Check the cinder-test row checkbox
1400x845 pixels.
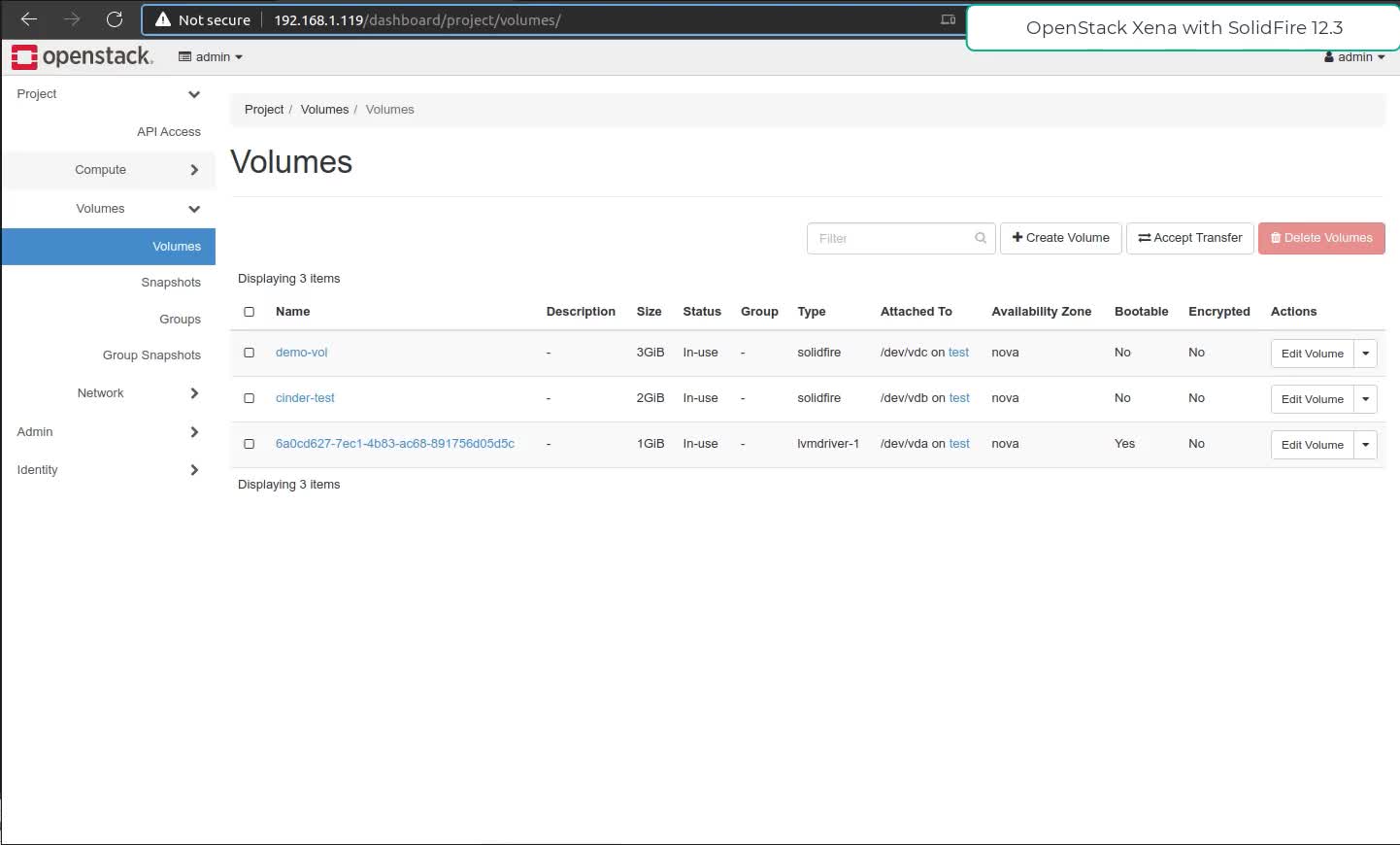point(250,398)
